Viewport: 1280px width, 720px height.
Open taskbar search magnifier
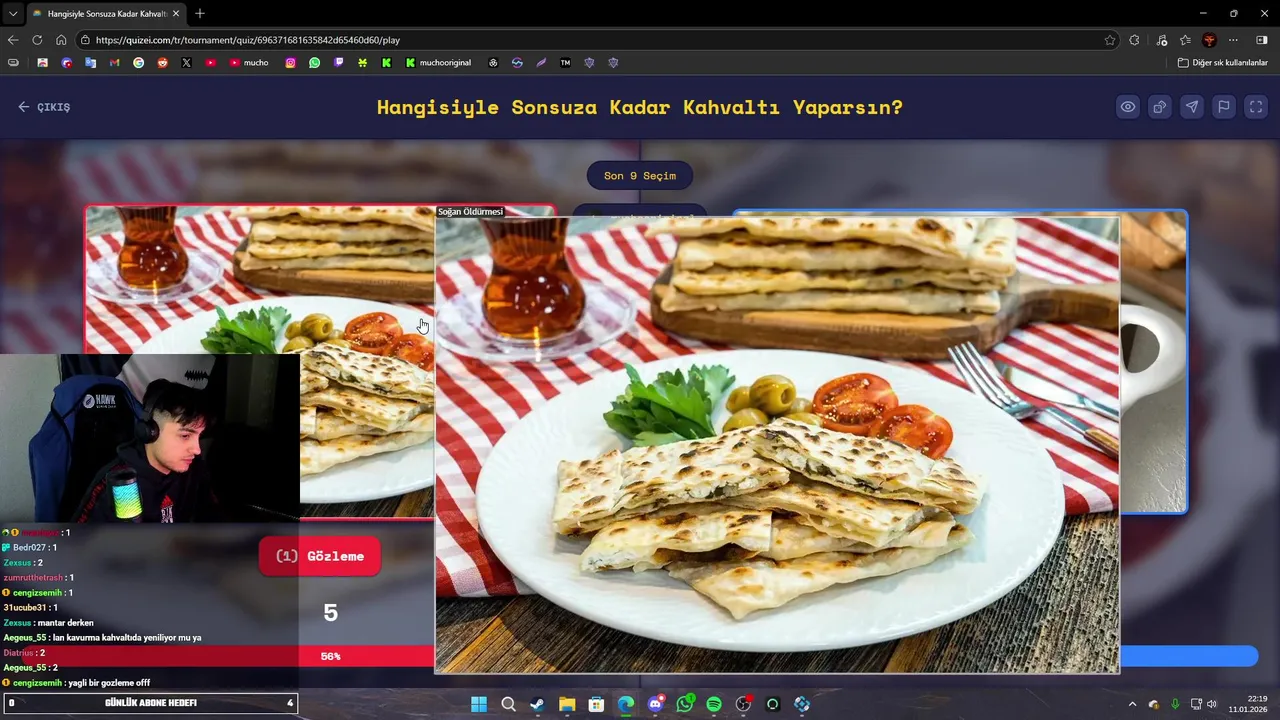tap(508, 704)
